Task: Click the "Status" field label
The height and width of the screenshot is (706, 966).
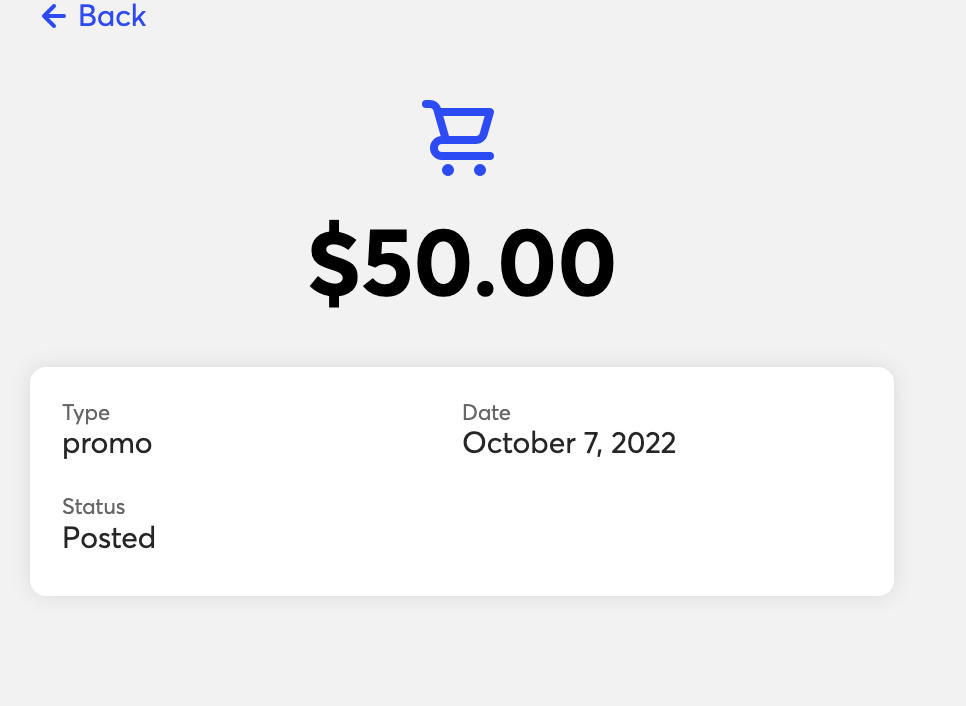Action: pyautogui.click(x=94, y=506)
